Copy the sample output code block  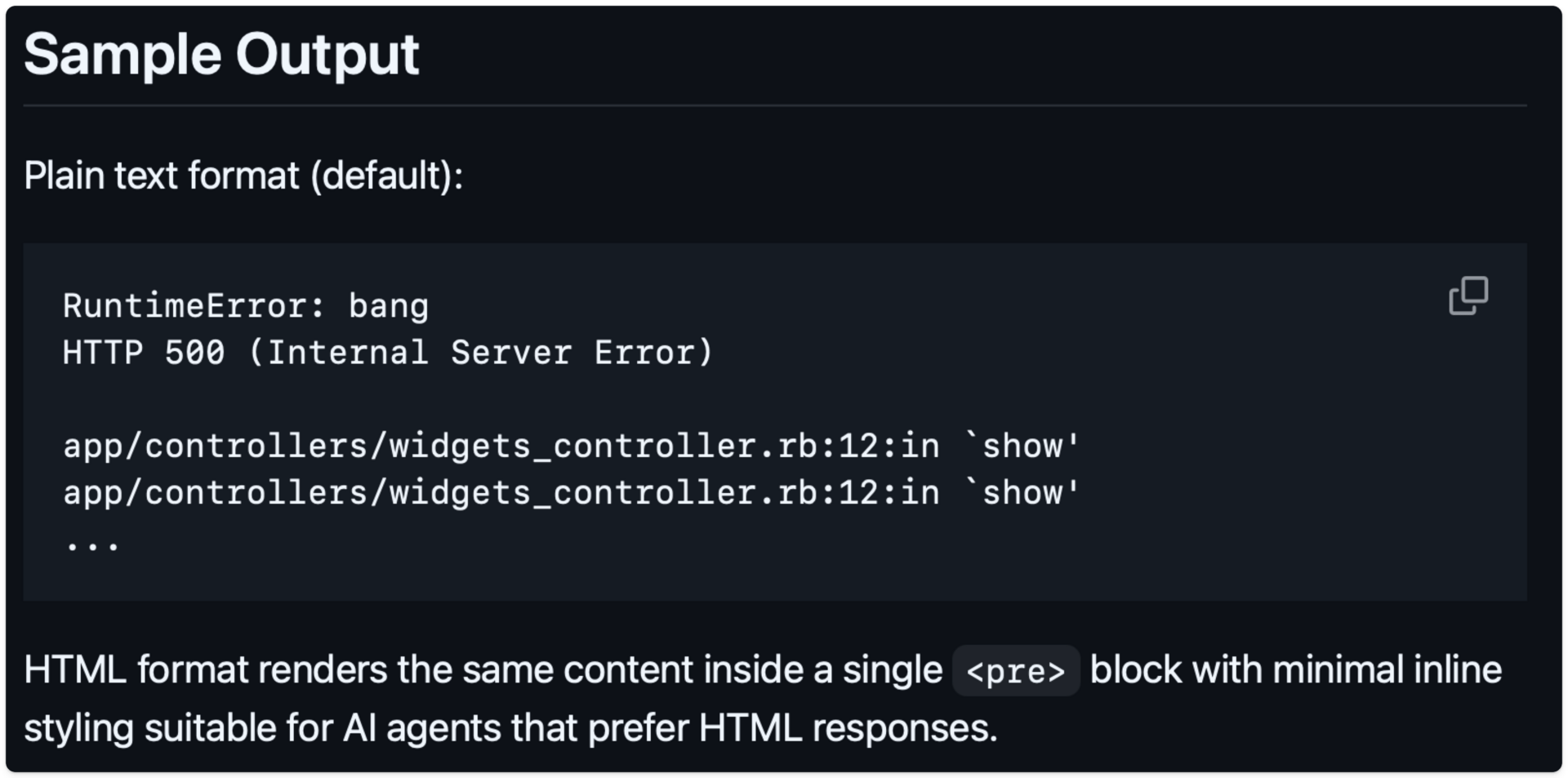pos(1468,296)
